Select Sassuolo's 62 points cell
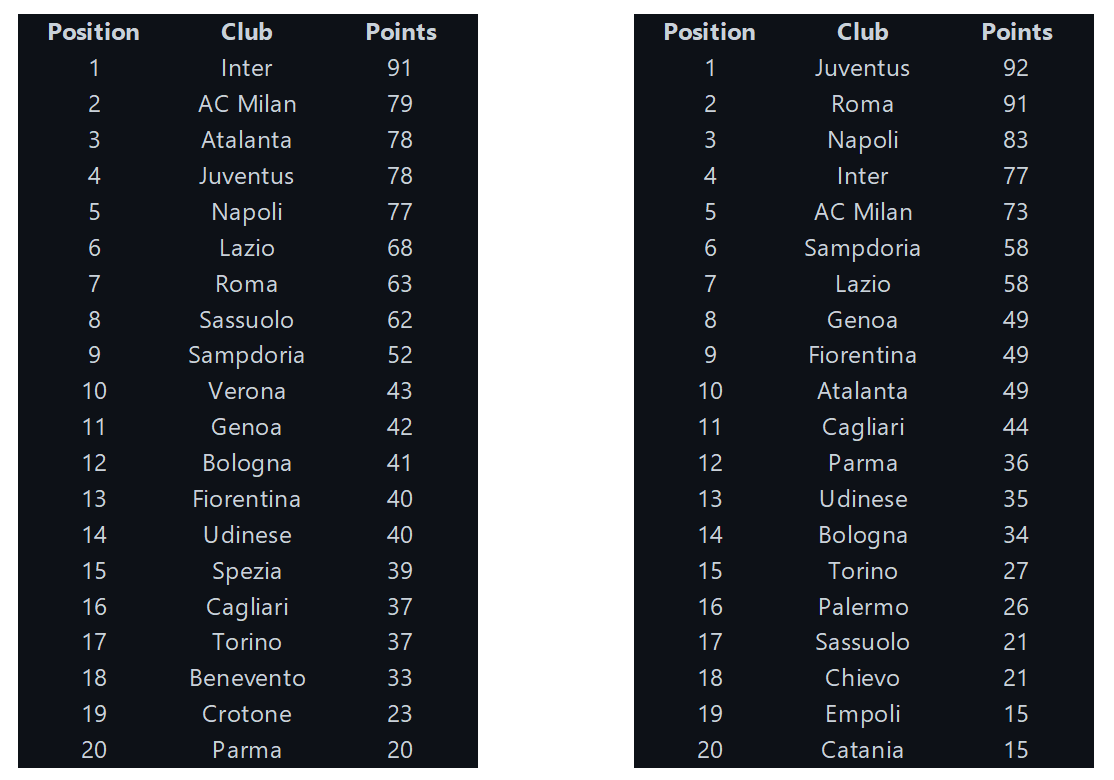Image resolution: width=1114 pixels, height=780 pixels. click(x=400, y=320)
